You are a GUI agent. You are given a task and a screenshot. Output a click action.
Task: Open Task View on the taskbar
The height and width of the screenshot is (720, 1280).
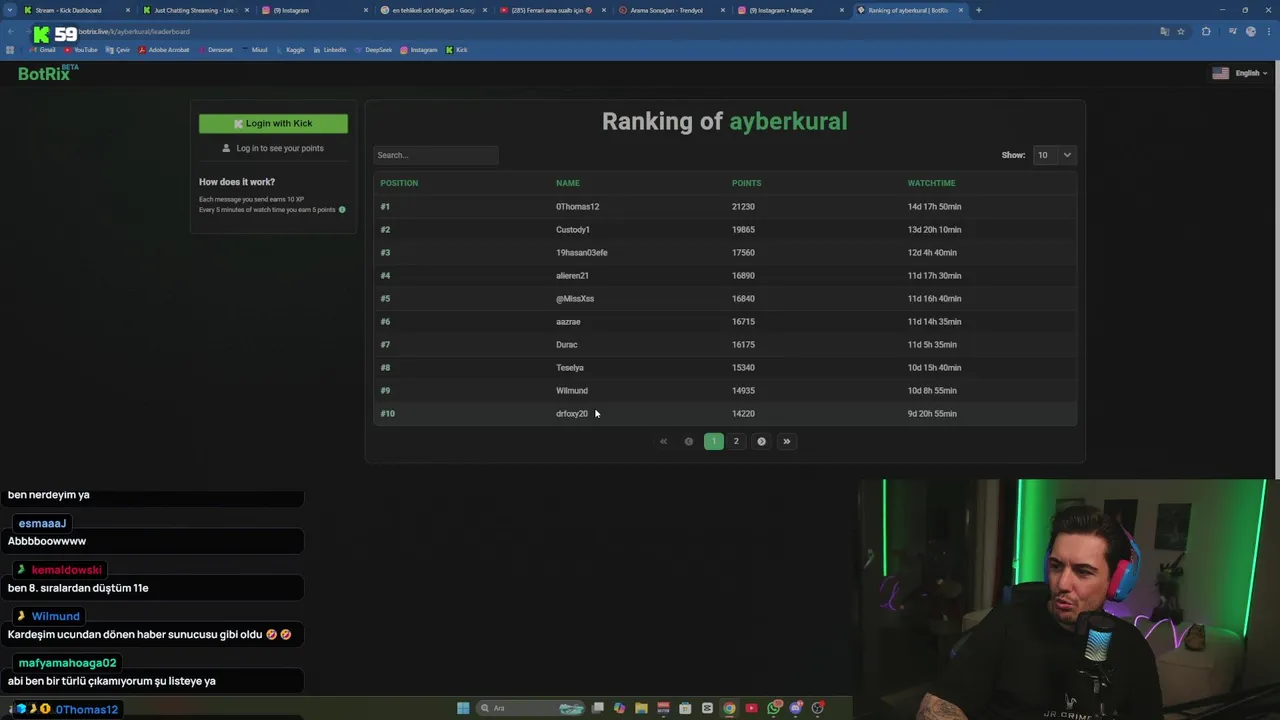[x=598, y=708]
